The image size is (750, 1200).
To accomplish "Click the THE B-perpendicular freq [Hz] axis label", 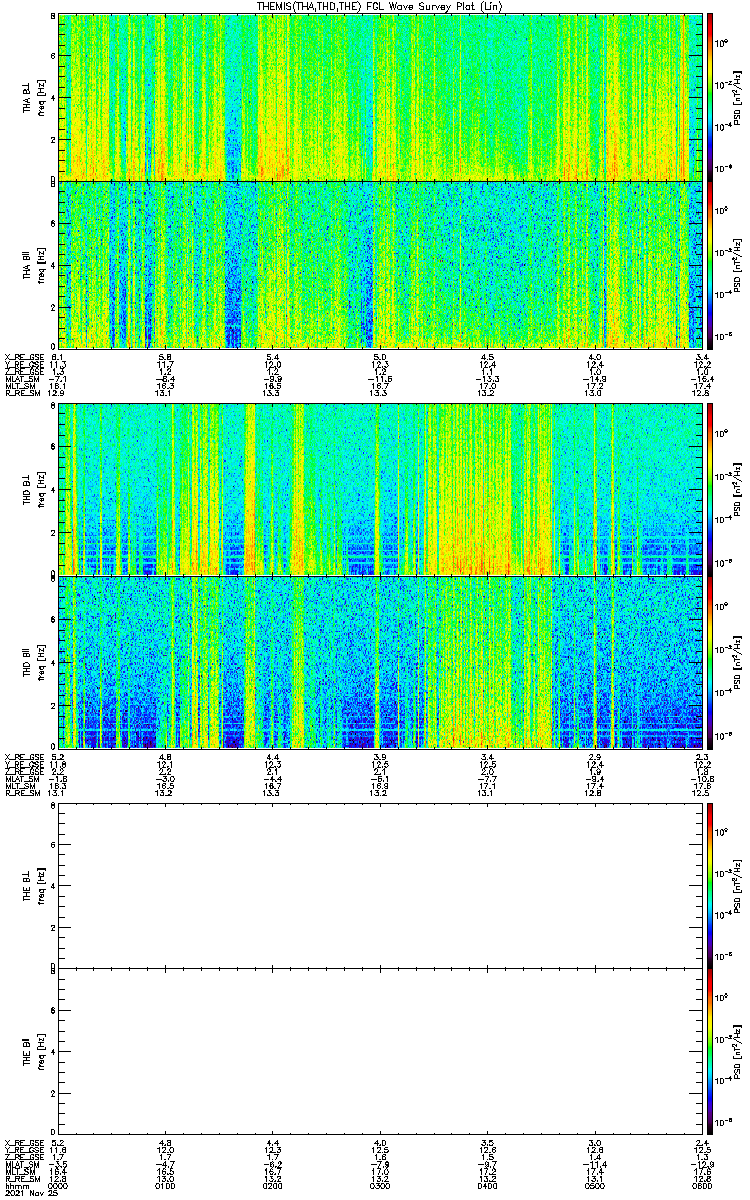I will pos(44,885).
